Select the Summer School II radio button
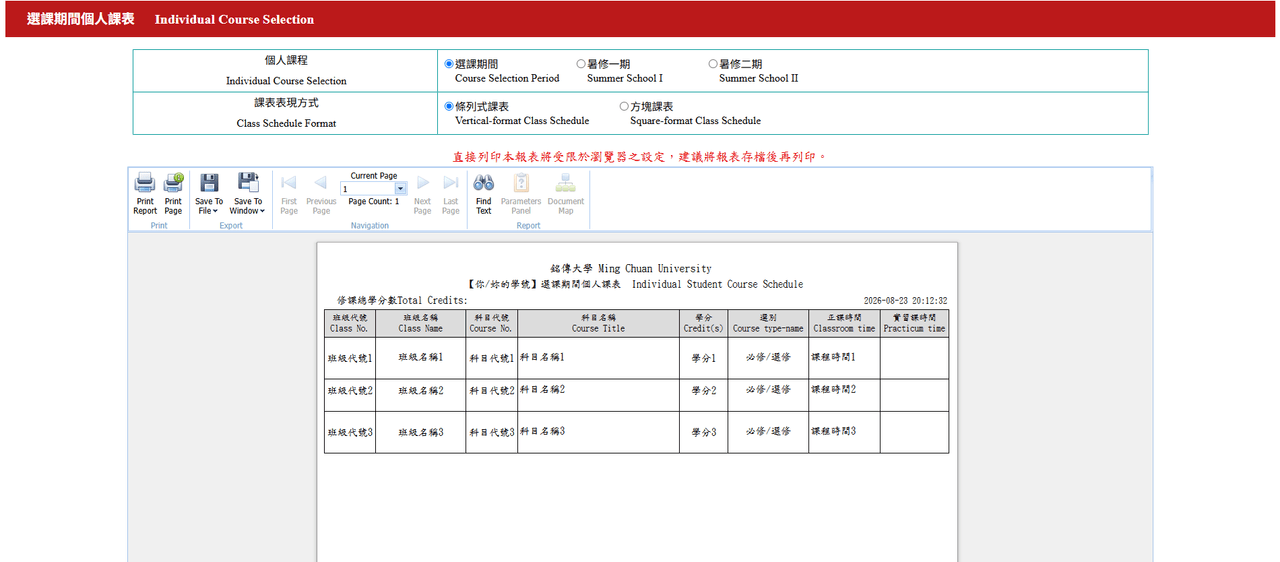The image size is (1280, 562). (713, 64)
